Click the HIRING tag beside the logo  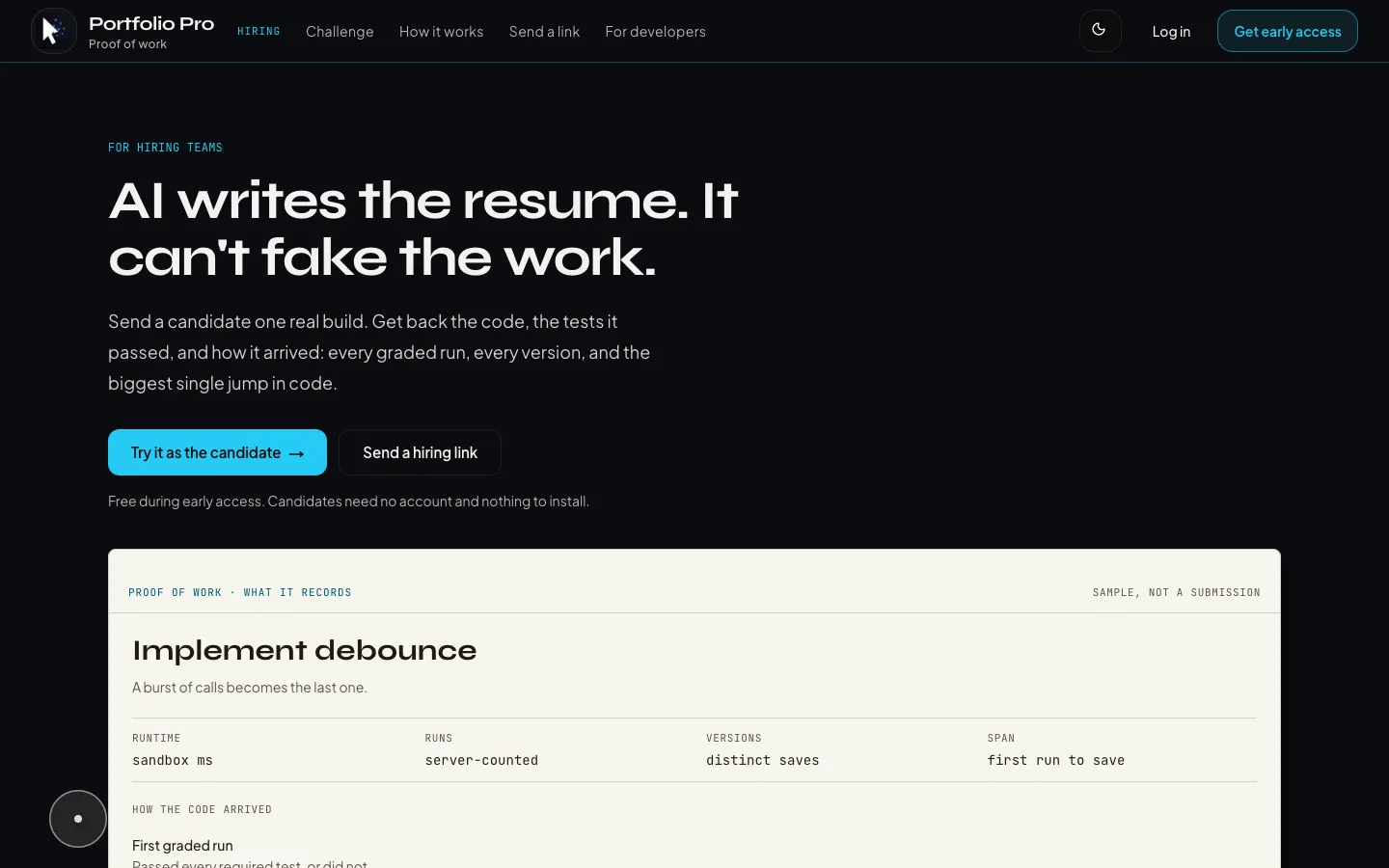[x=259, y=32]
